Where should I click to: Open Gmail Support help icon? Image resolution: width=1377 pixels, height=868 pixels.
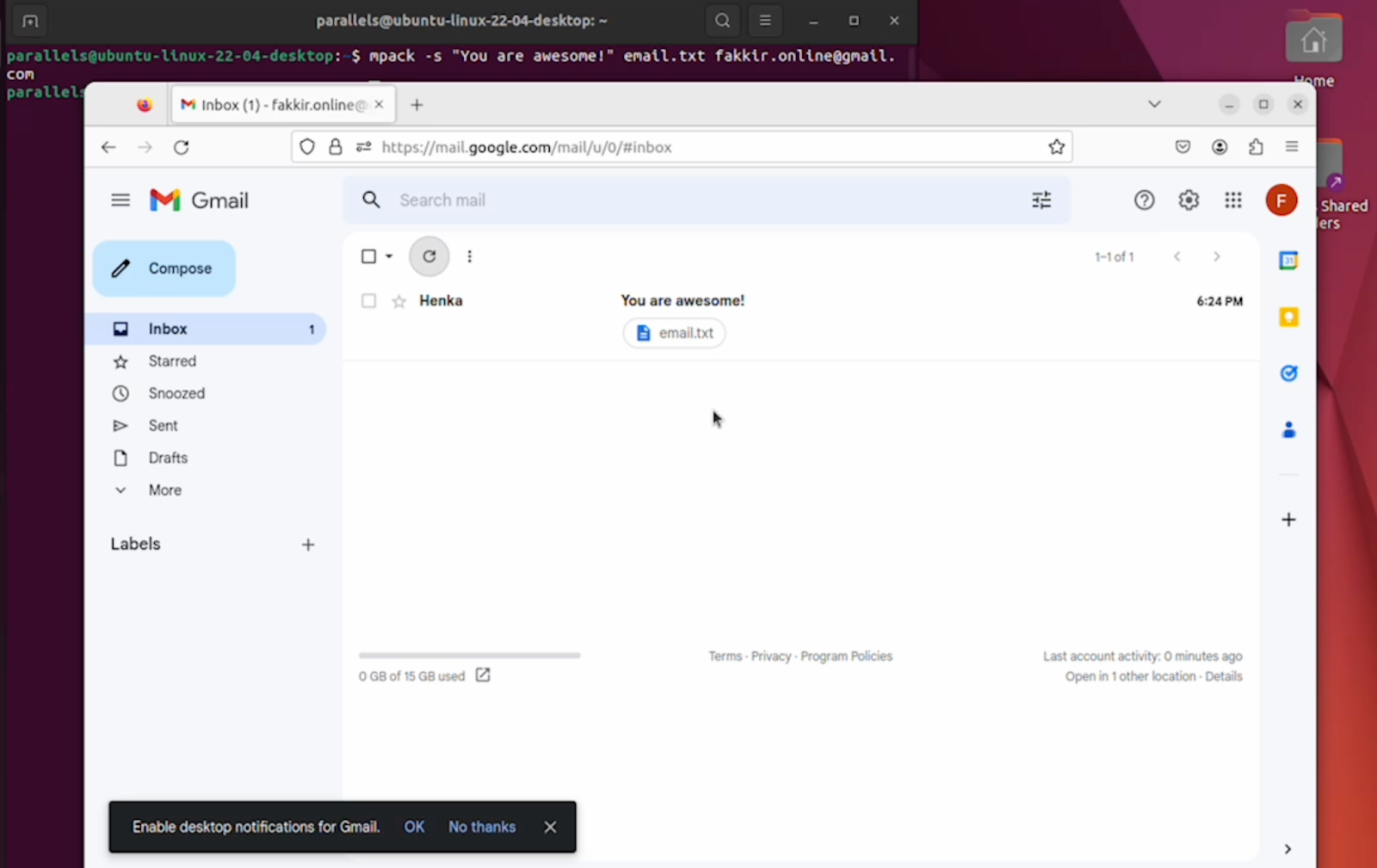[1144, 200]
